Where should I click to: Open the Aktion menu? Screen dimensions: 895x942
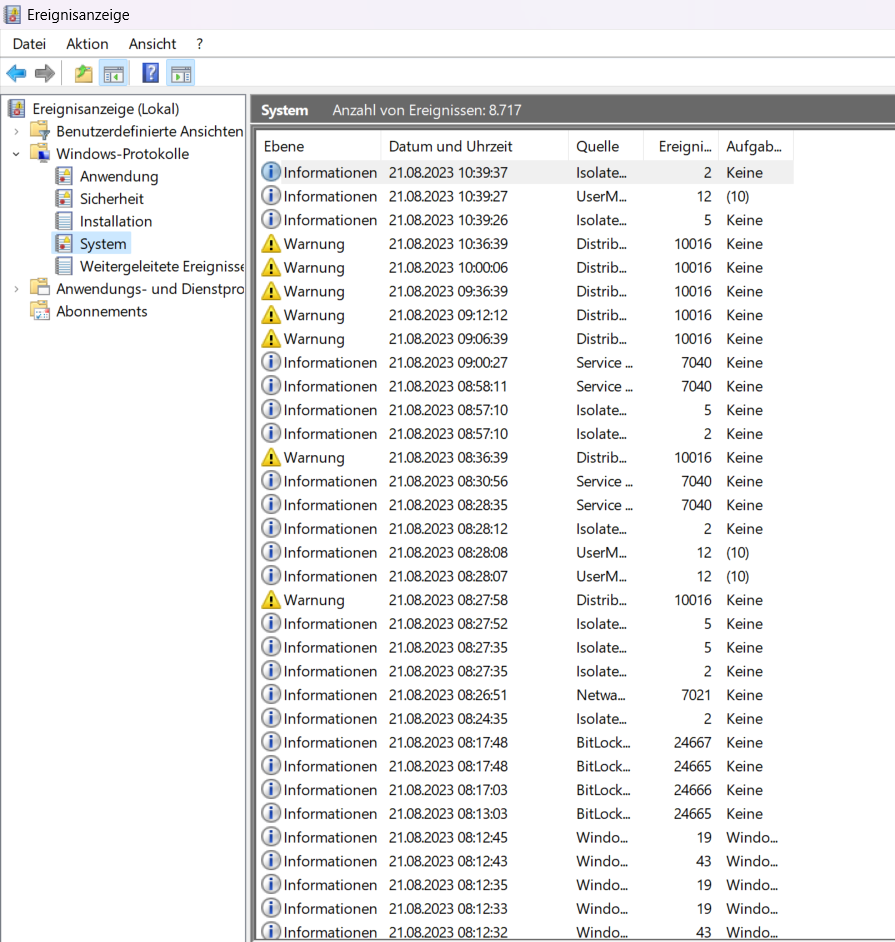[x=88, y=44]
